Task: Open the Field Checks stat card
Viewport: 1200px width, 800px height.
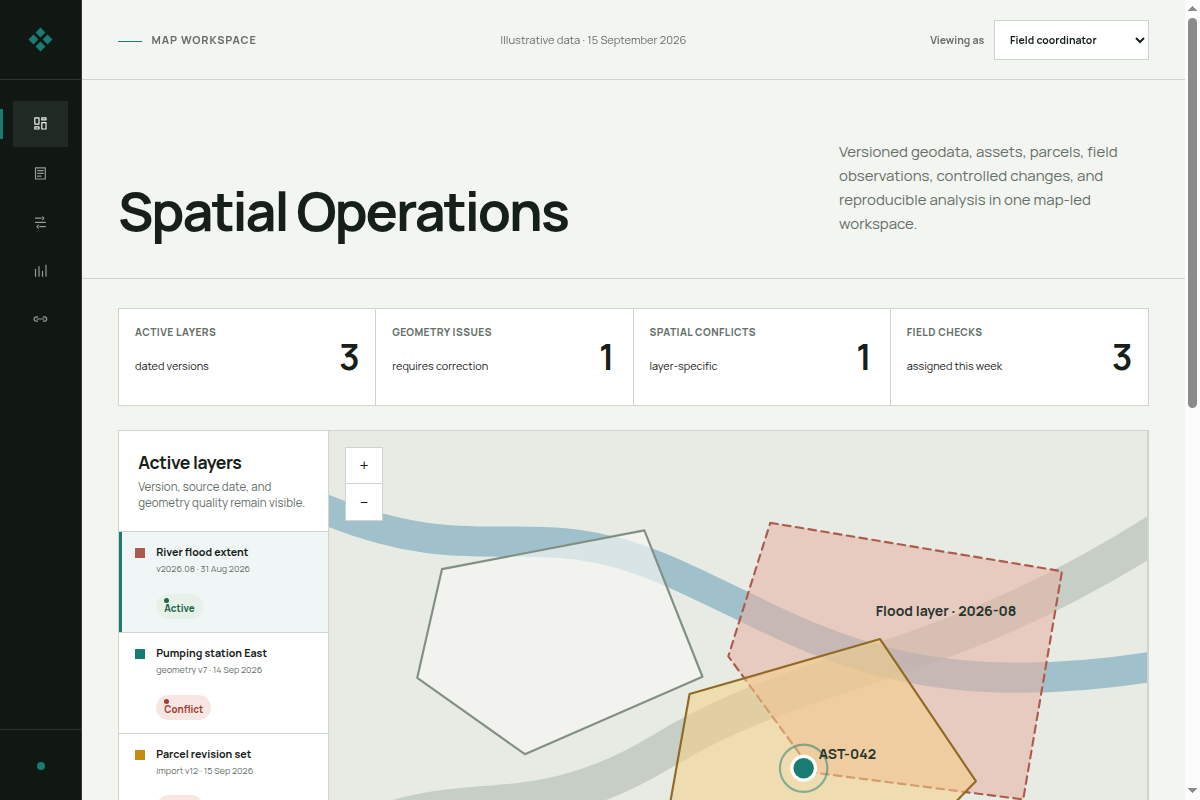Action: tap(1019, 357)
